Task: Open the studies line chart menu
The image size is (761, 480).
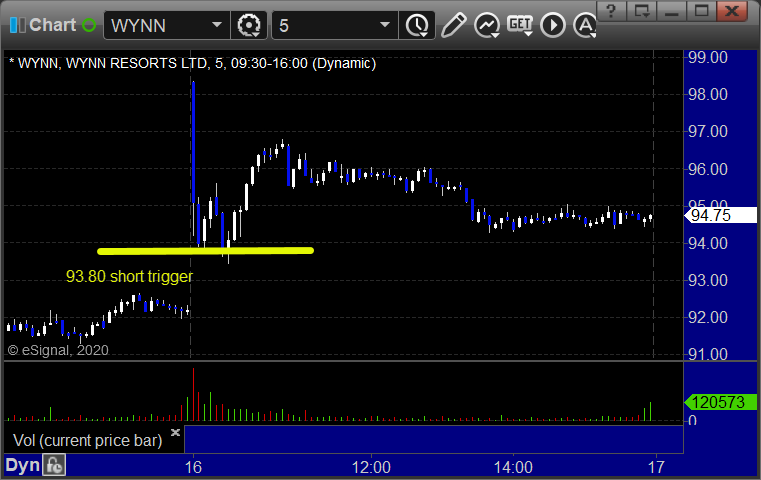Action: click(x=487, y=25)
